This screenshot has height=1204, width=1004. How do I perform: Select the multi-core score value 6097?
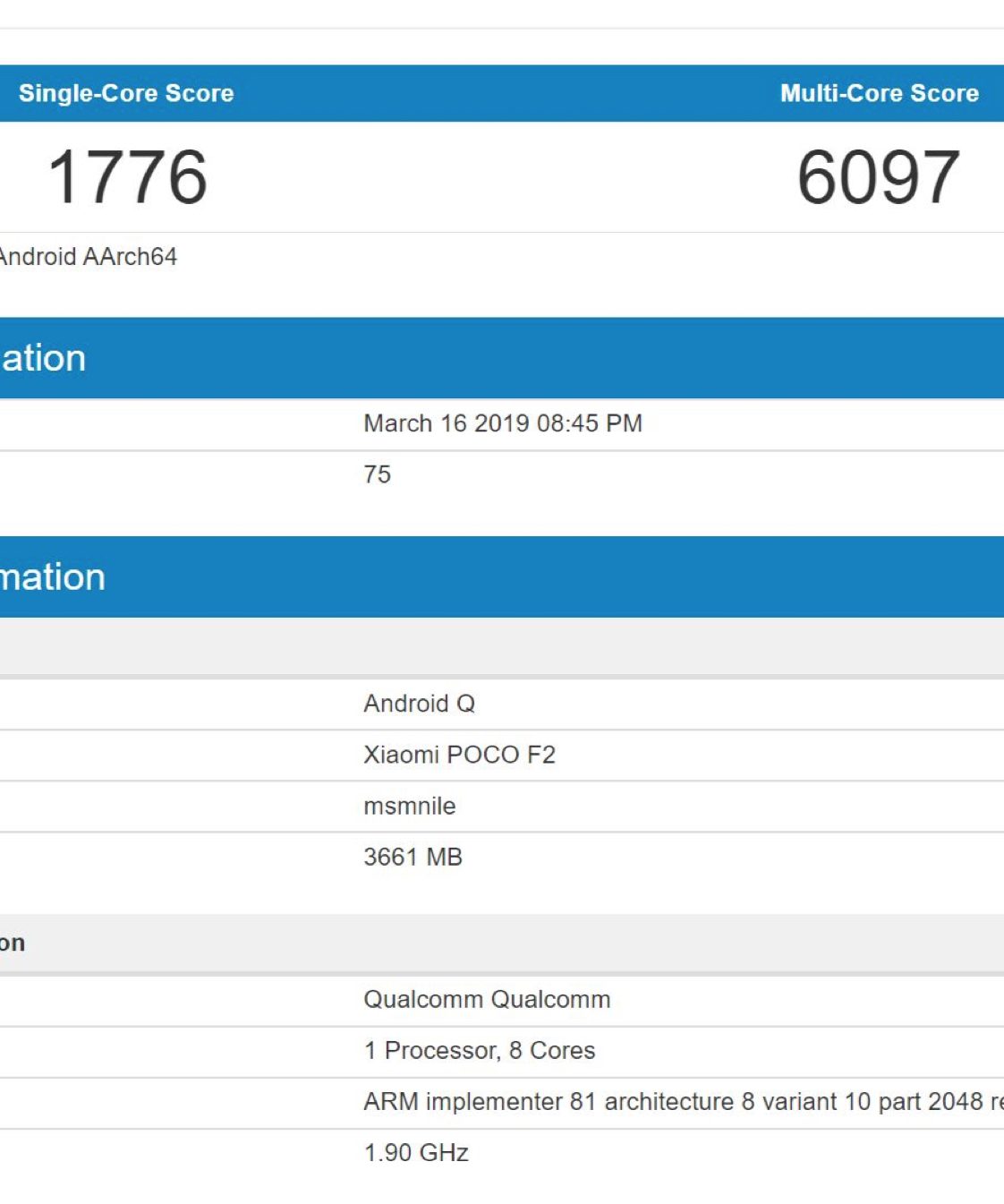pyautogui.click(x=879, y=177)
